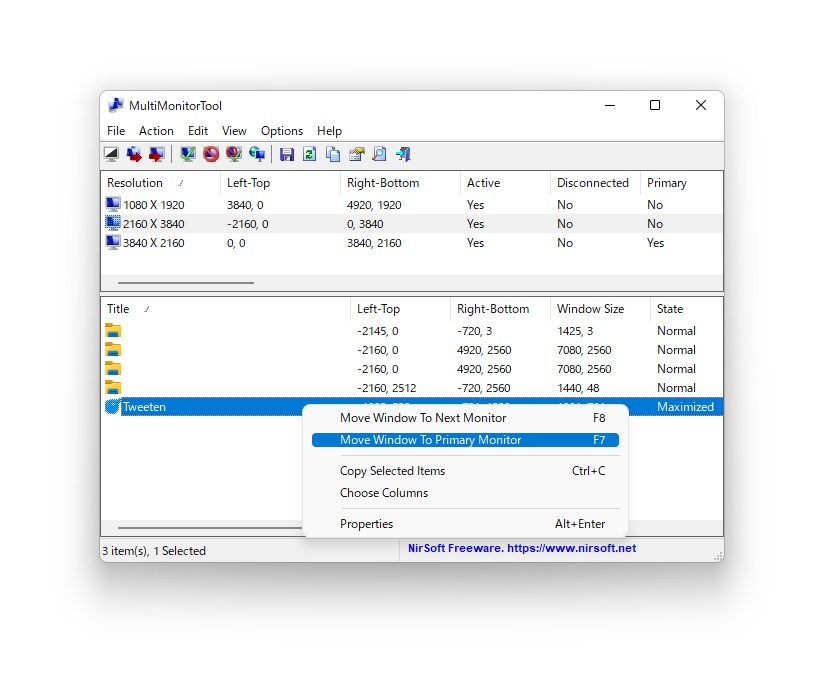Click the 1440, 48 Window Size cell
Image resolution: width=838 pixels, height=684 pixels.
tap(578, 388)
